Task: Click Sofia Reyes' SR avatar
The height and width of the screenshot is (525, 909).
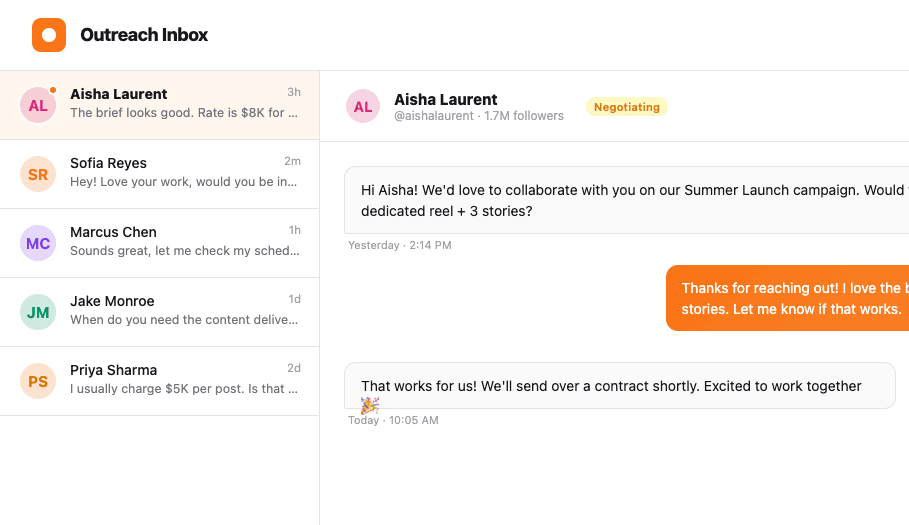Action: pyautogui.click(x=38, y=174)
